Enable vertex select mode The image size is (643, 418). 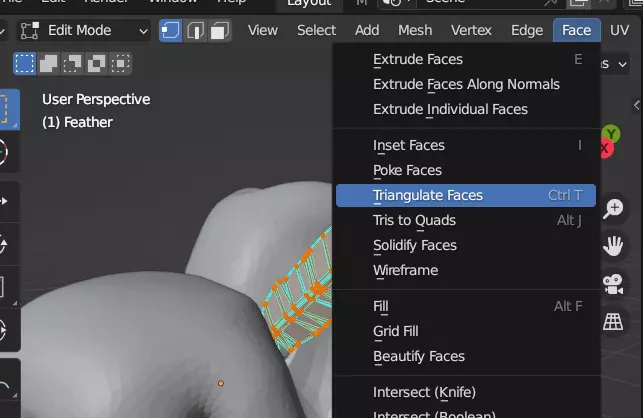pos(171,30)
